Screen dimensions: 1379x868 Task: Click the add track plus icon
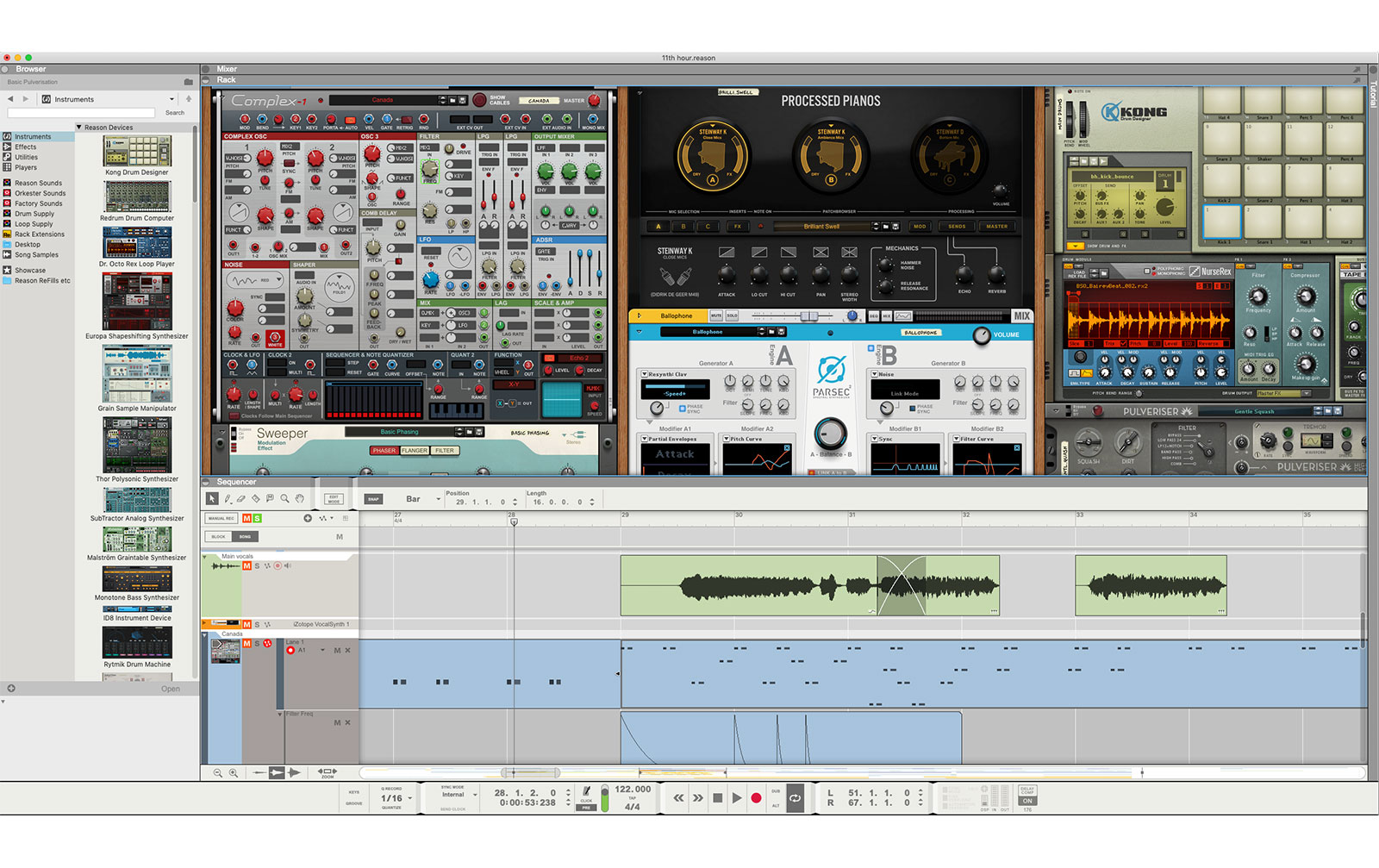point(308,518)
